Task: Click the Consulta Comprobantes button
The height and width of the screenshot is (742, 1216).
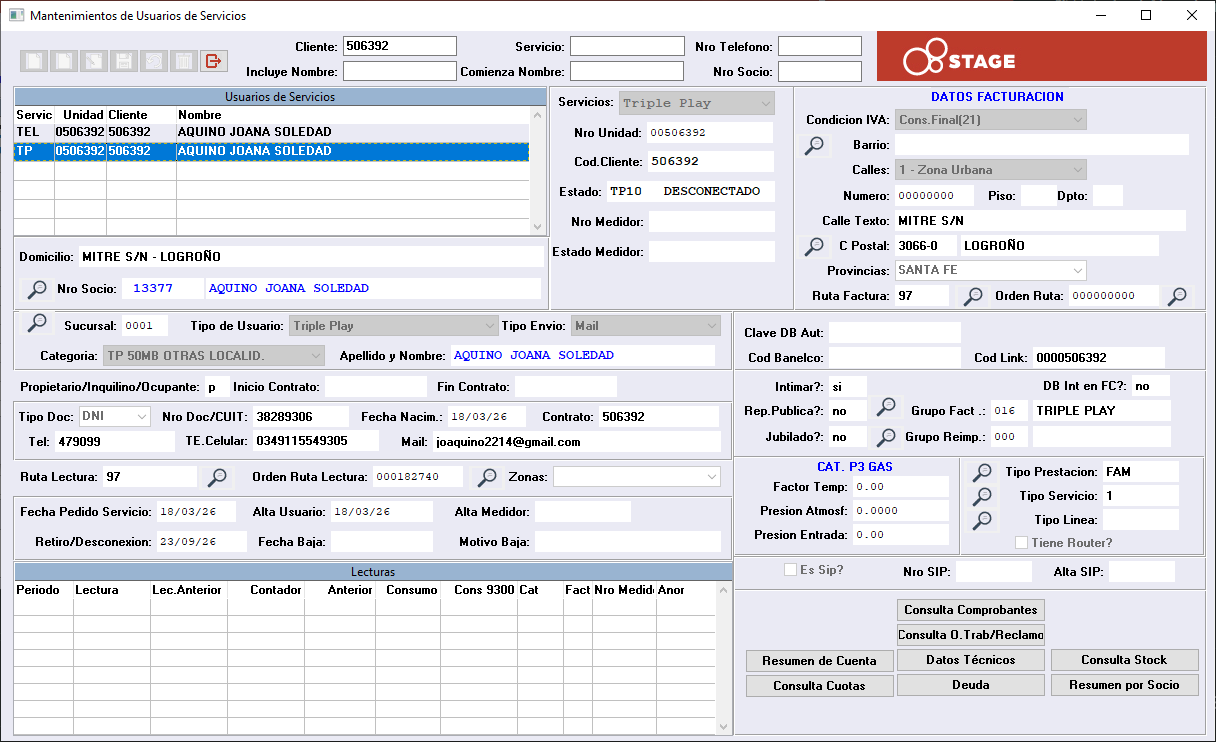Action: (970, 610)
